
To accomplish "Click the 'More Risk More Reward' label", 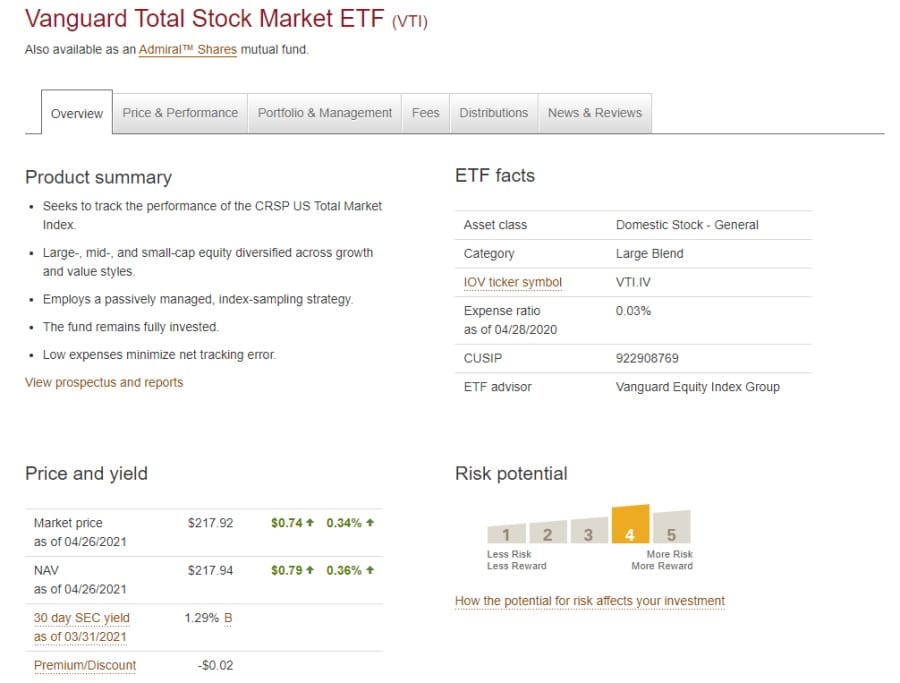I will tap(662, 560).
